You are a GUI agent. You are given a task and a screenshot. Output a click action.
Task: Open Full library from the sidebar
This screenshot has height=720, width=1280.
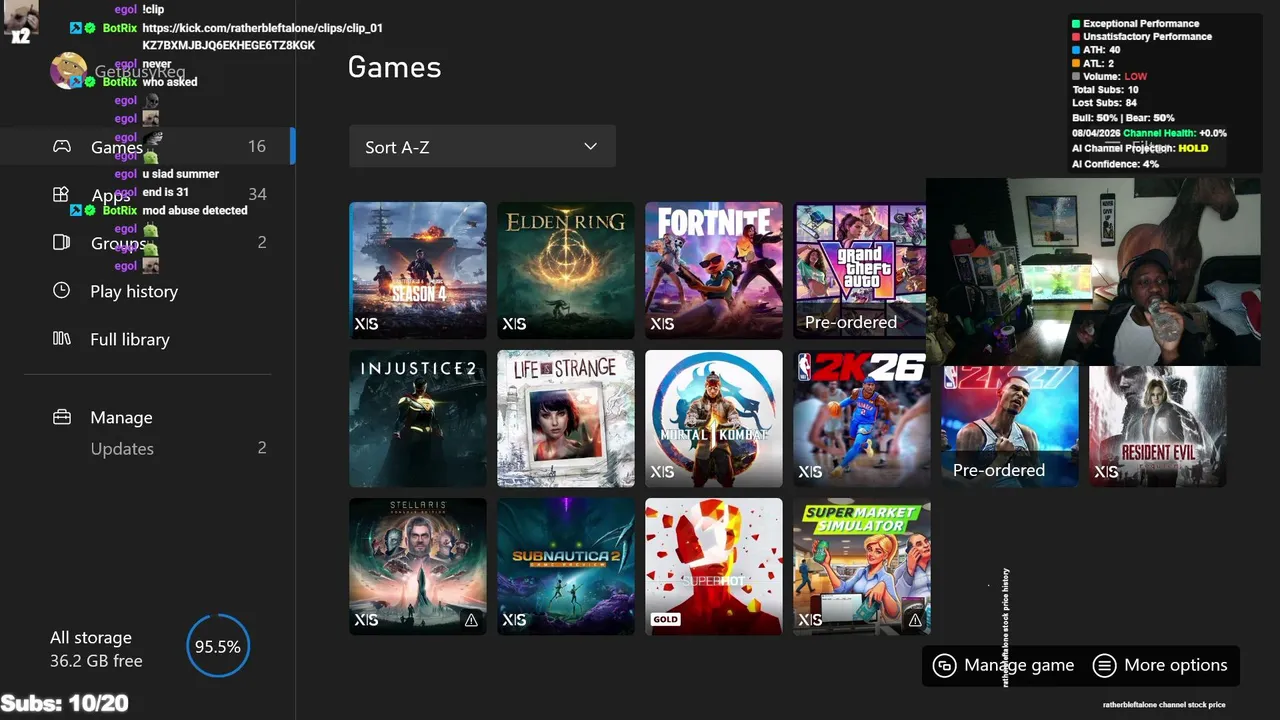pyautogui.click(x=130, y=339)
